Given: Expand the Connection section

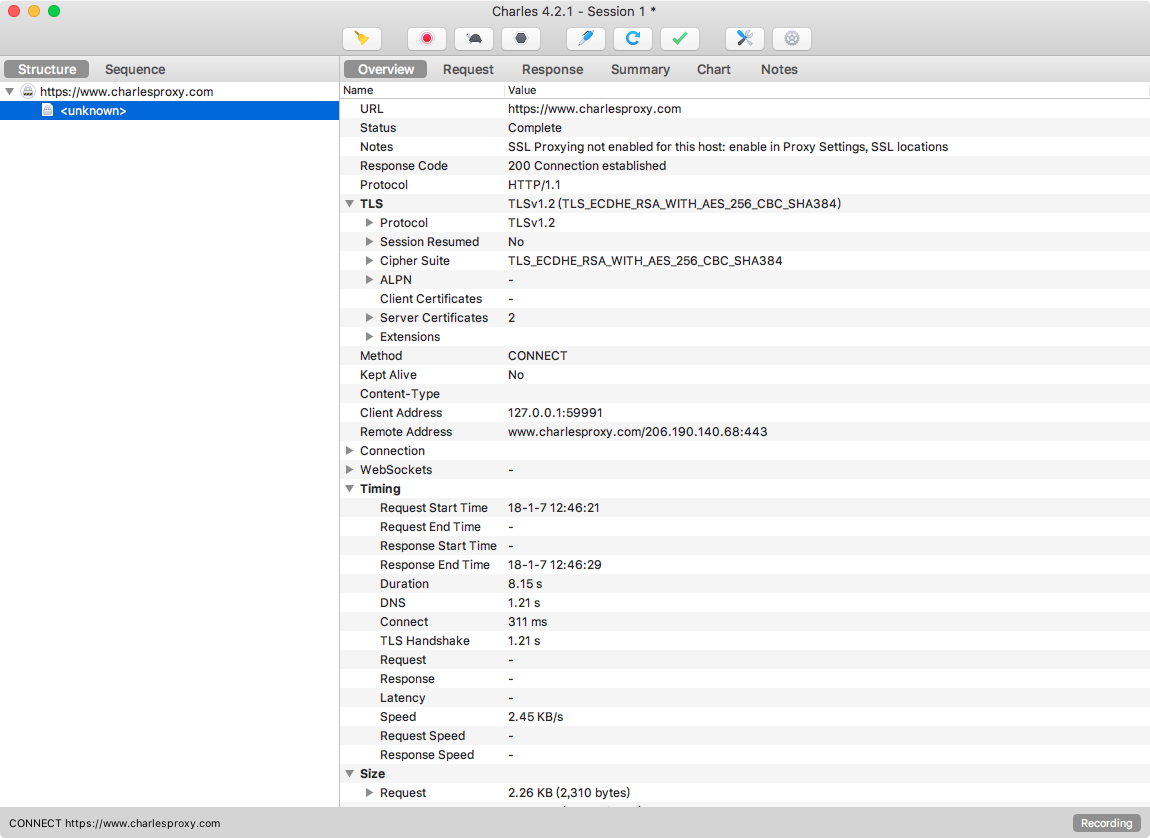Looking at the screenshot, I should point(350,451).
